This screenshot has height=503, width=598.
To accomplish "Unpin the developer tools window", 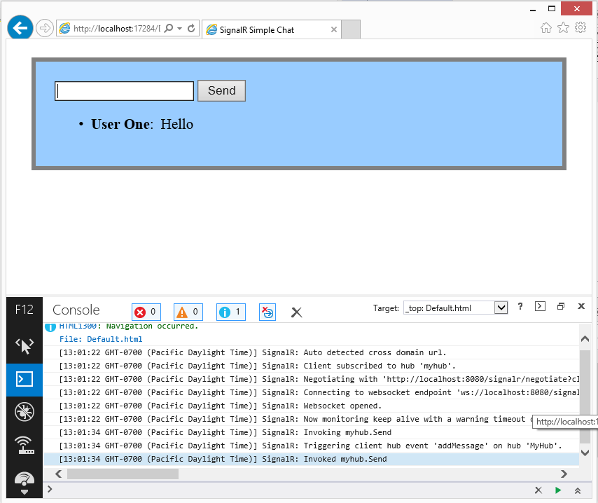I will 561,306.
